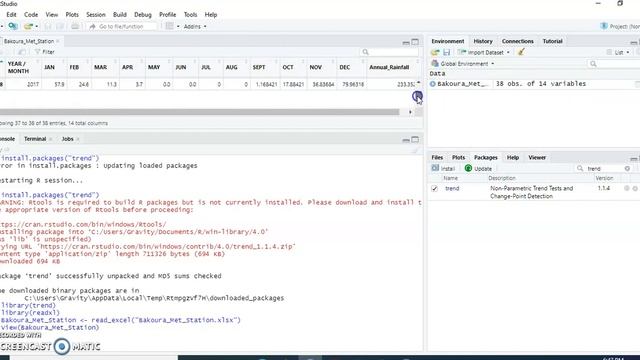
Task: Minimize the console pane
Action: click(x=406, y=140)
